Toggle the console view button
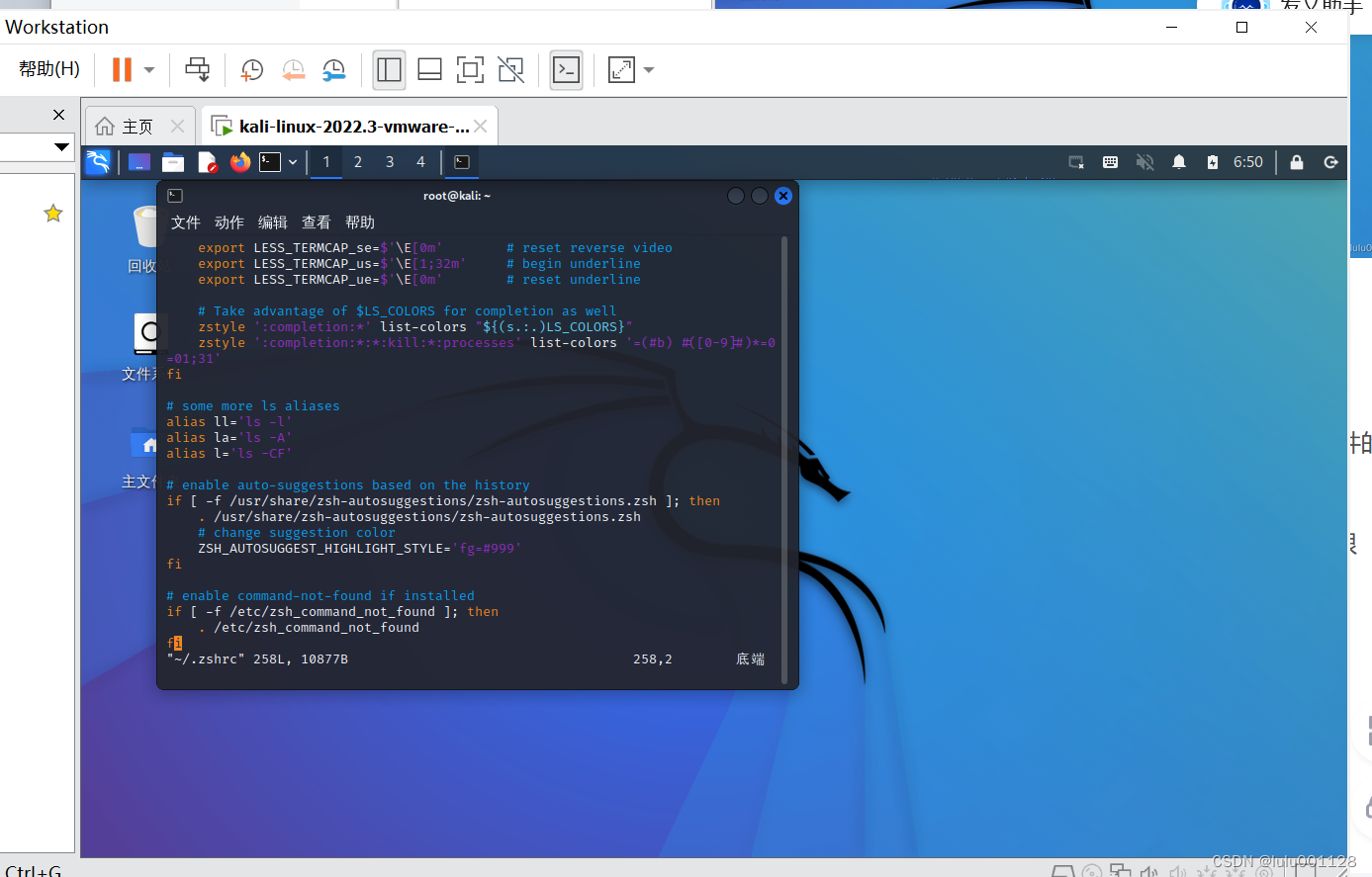Screen dimensions: 1372x877 (566, 69)
